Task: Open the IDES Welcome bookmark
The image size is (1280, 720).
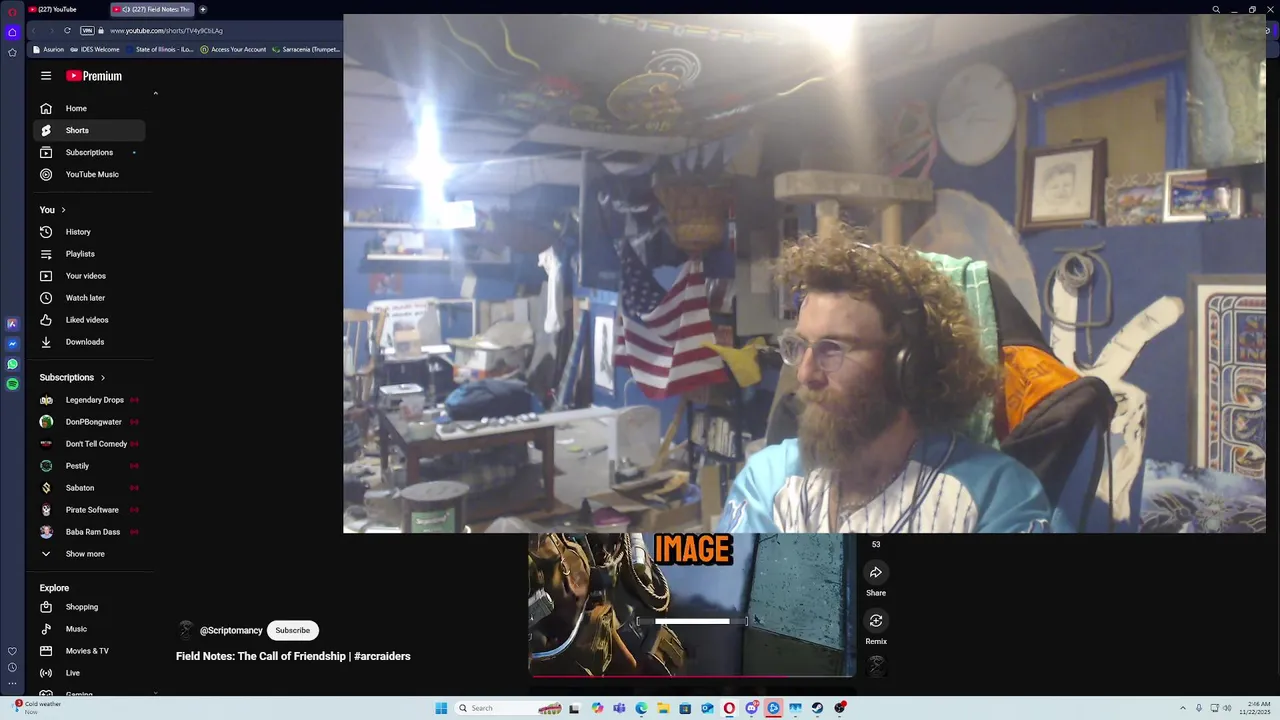Action: (x=95, y=49)
